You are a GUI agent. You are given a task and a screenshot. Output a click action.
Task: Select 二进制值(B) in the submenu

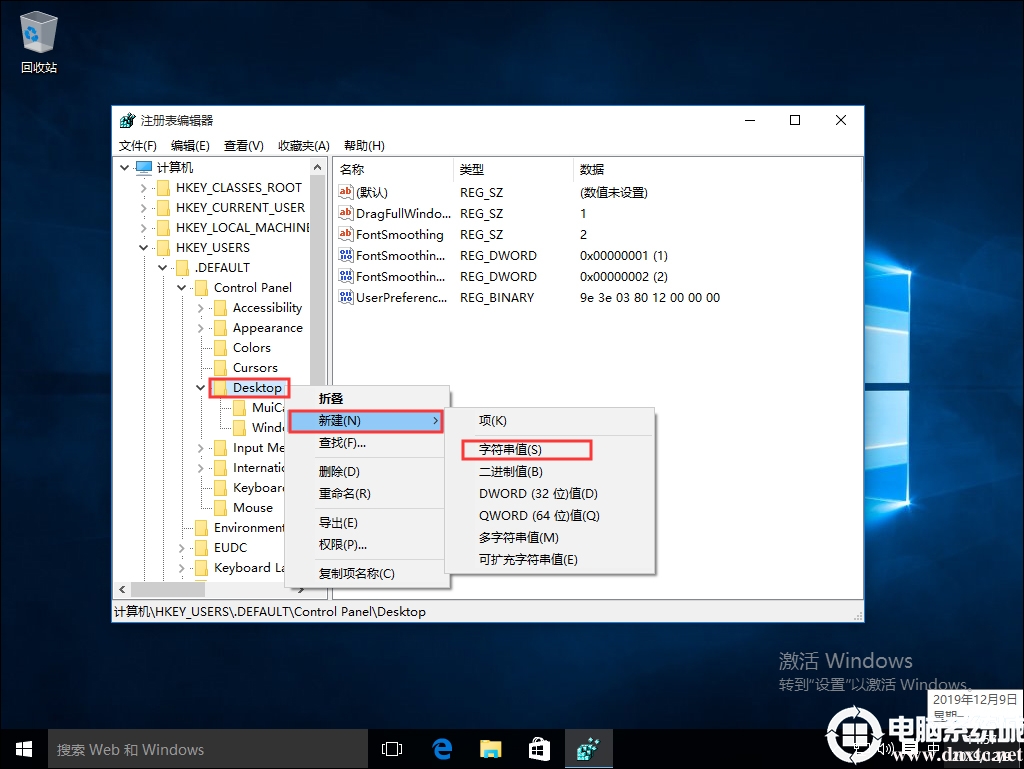(550, 471)
